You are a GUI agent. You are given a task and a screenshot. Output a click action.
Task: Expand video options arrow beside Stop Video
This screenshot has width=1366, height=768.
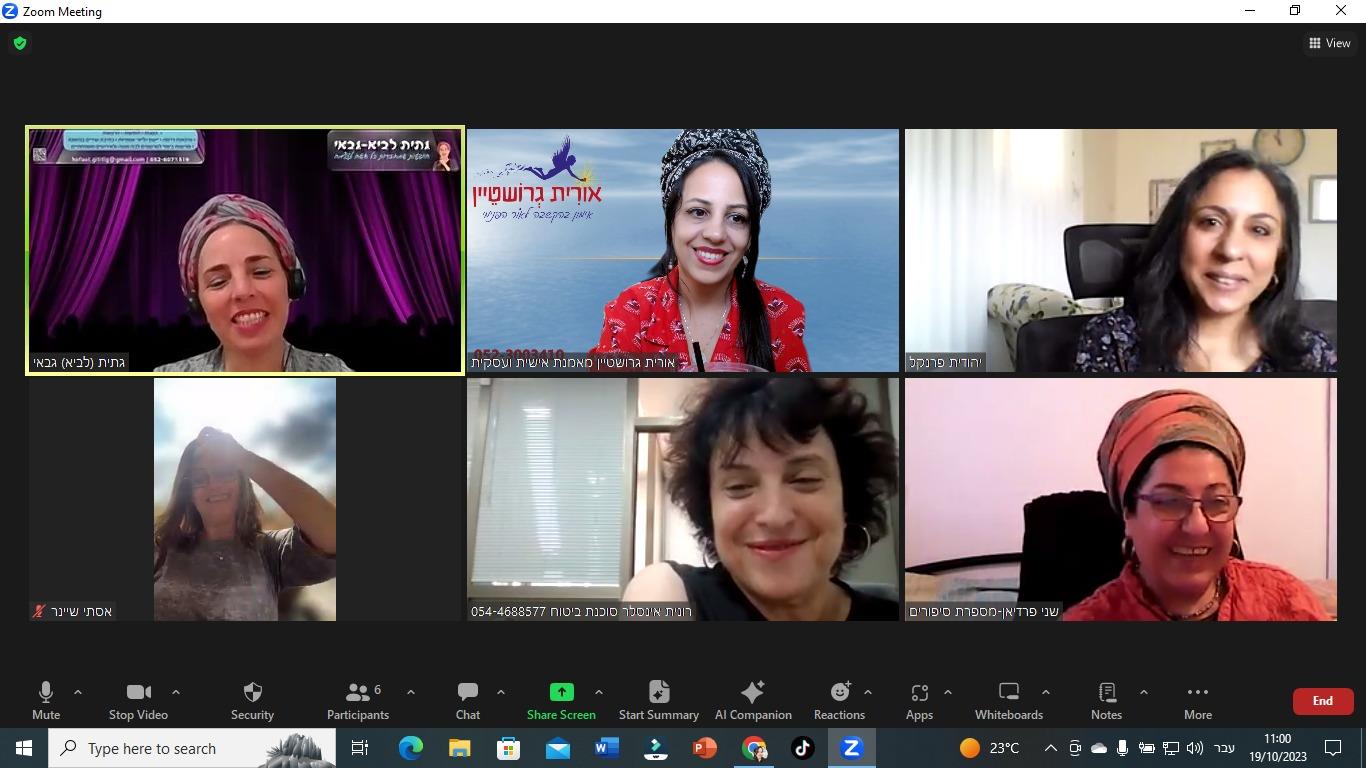[176, 692]
